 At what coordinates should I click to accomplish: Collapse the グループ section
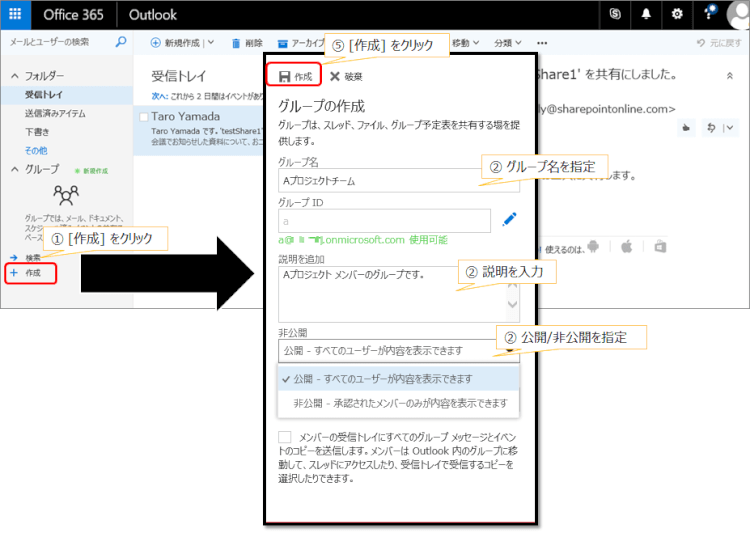tap(15, 169)
